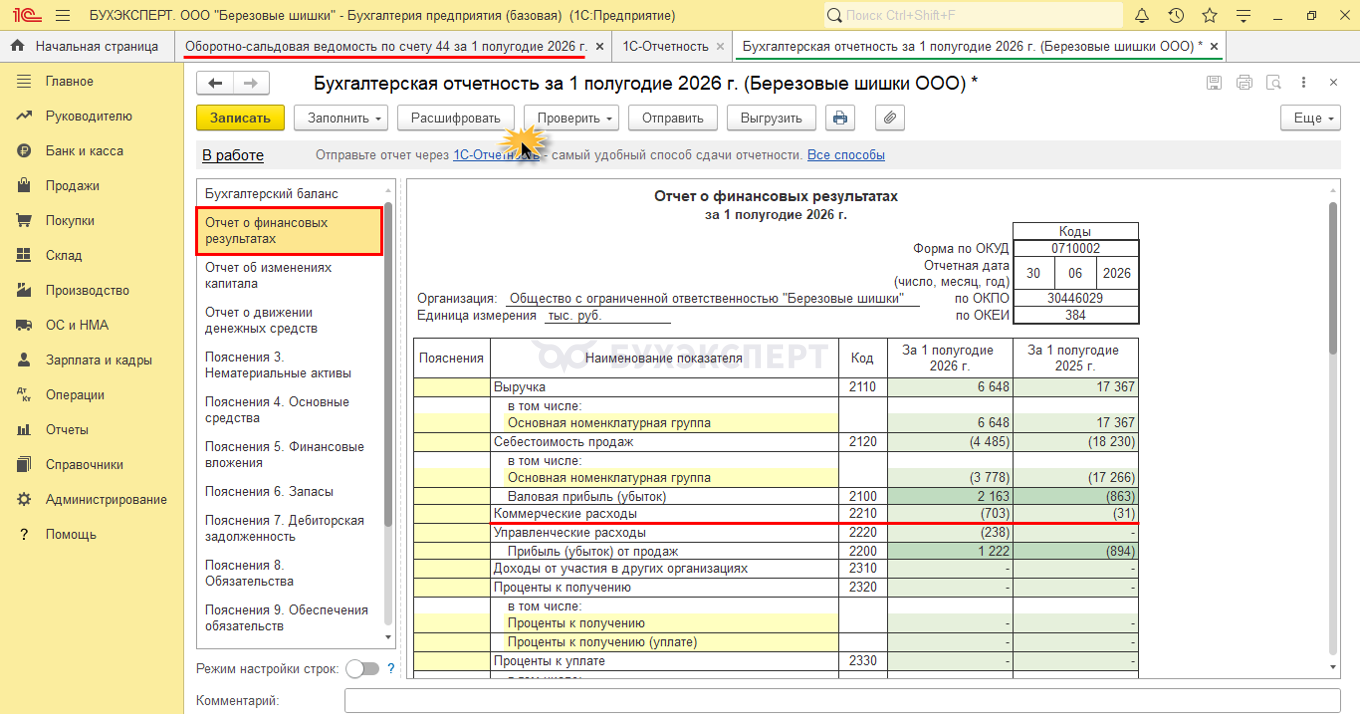Open the notifications bell
Viewport: 1360px width, 714px height.
tap(1142, 15)
